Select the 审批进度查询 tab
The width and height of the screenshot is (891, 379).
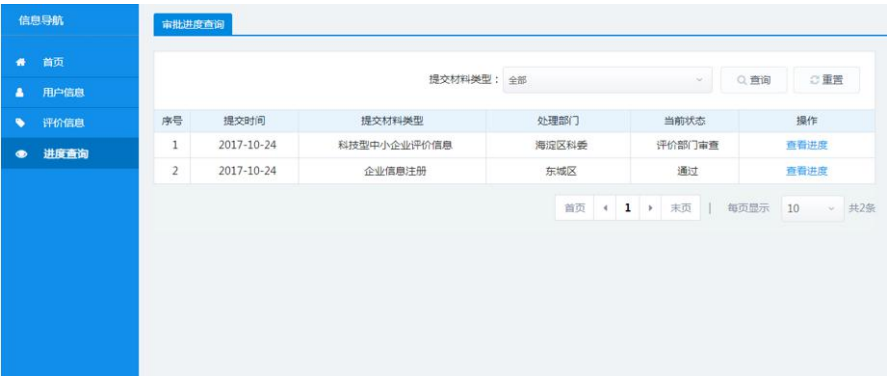coord(193,25)
